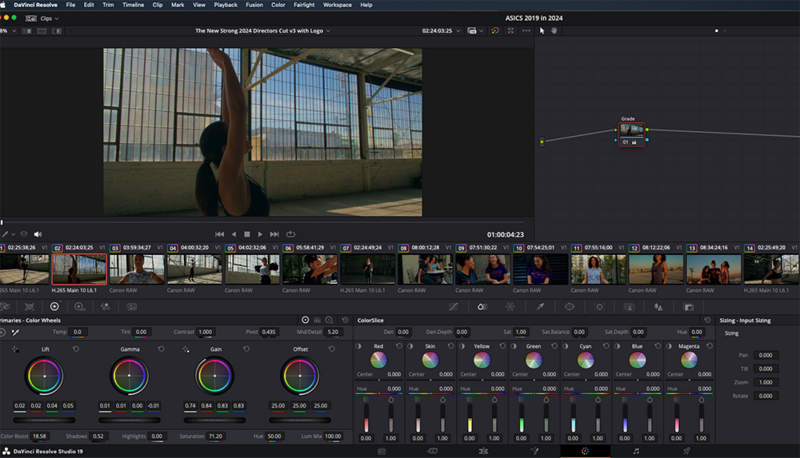This screenshot has height=458, width=800.
Task: Select the Grade node 01
Action: (632, 135)
